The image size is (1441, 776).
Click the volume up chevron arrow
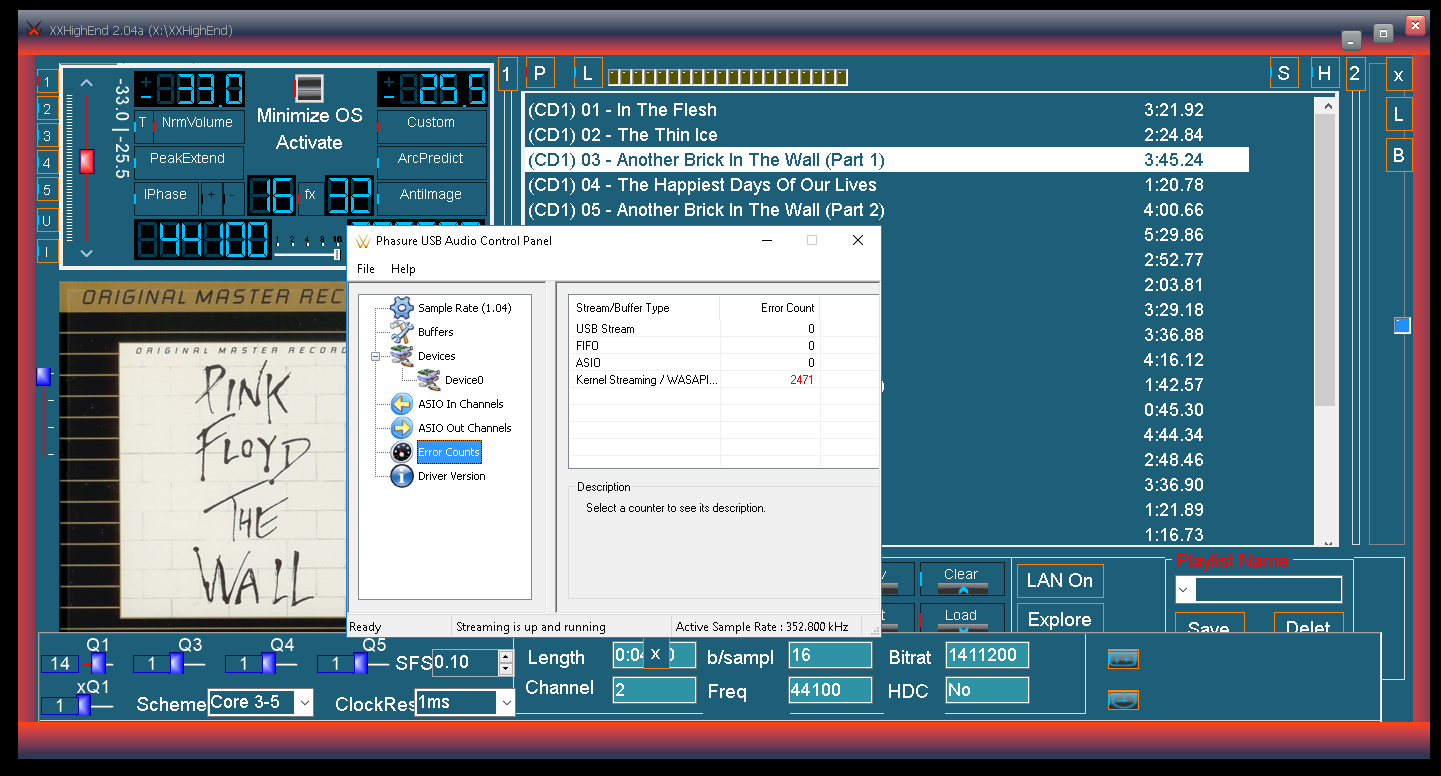click(x=86, y=83)
